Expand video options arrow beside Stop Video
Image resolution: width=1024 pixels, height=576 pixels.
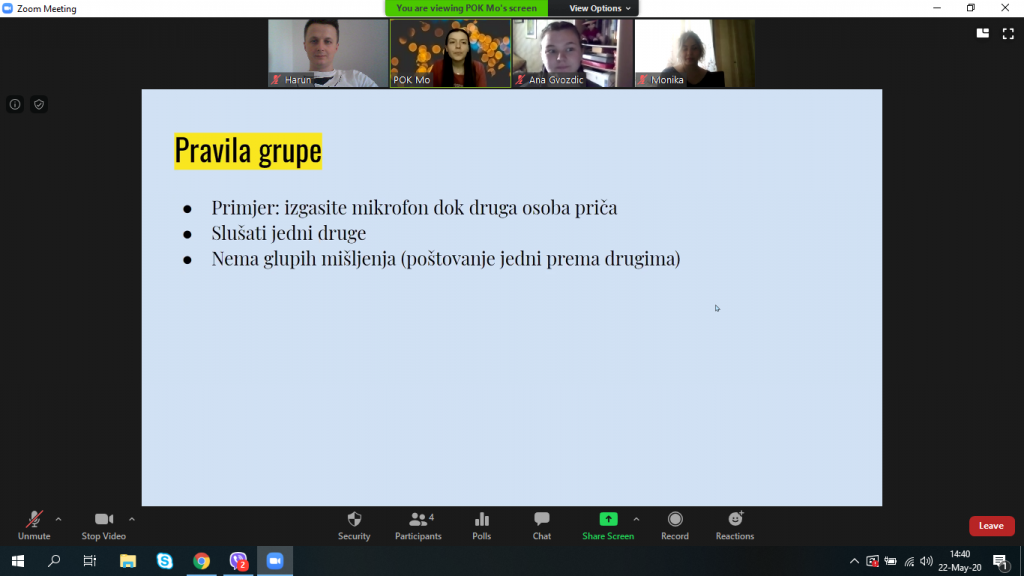tap(132, 519)
